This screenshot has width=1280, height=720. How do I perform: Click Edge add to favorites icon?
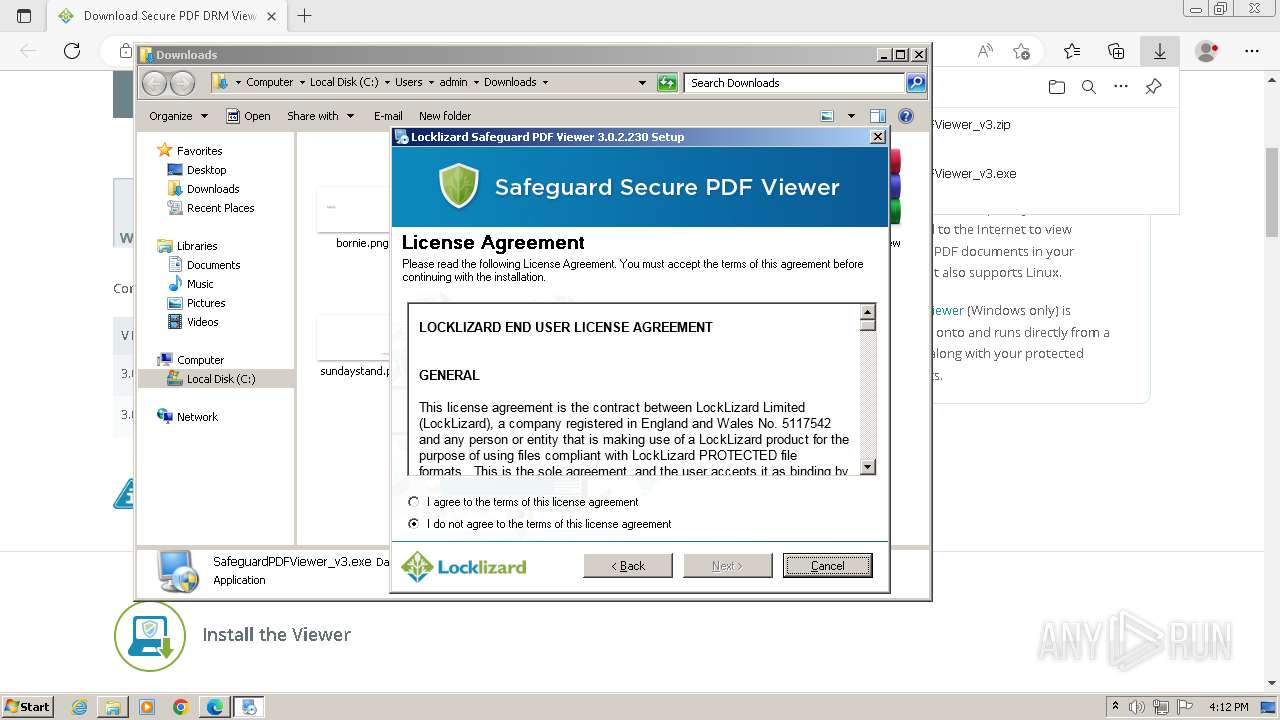pos(1021,51)
